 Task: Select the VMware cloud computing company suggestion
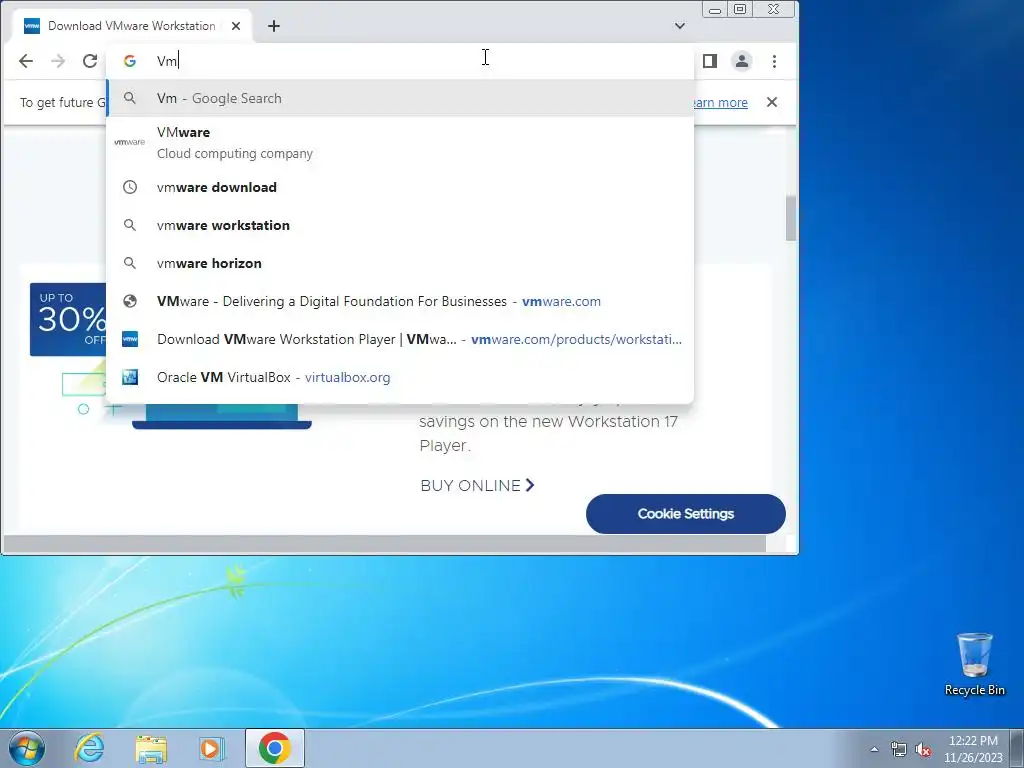click(x=400, y=142)
